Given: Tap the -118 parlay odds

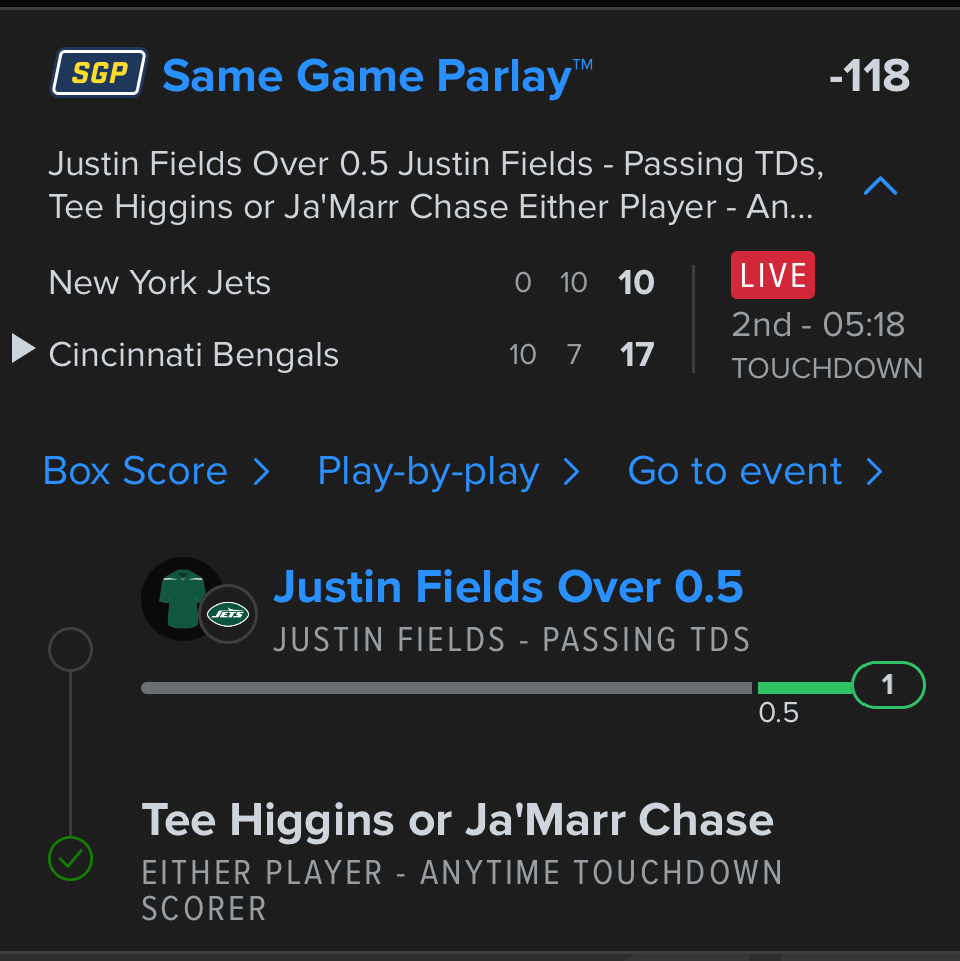Looking at the screenshot, I should [869, 76].
